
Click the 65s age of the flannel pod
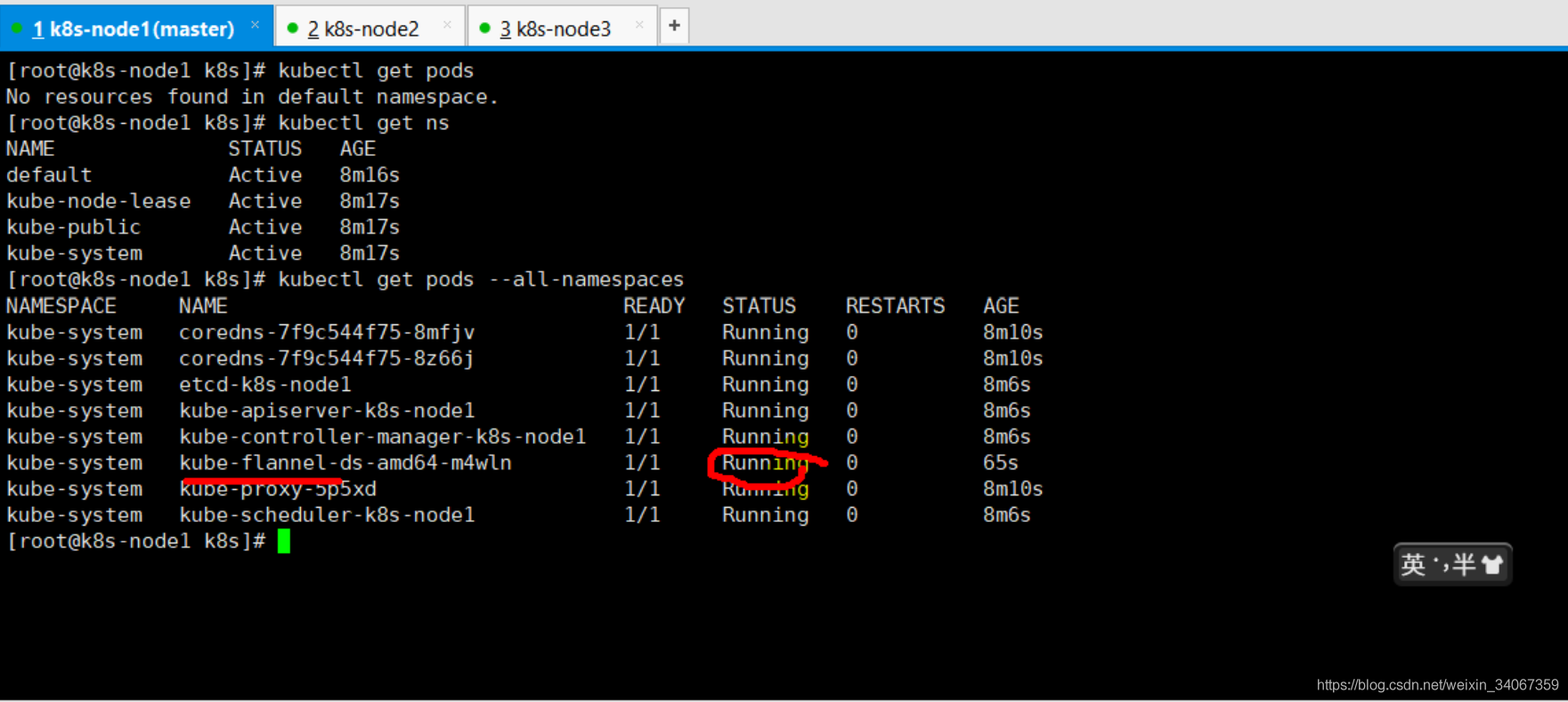1001,462
